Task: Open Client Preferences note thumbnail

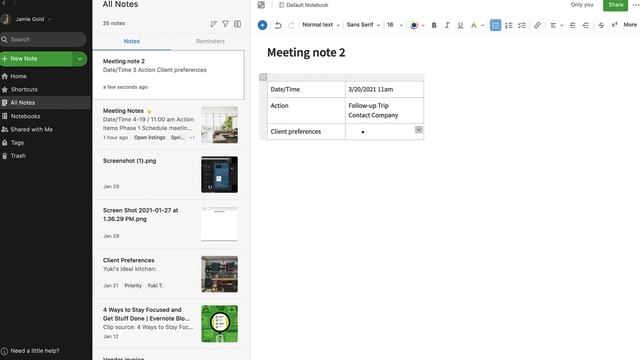Action: click(x=220, y=274)
